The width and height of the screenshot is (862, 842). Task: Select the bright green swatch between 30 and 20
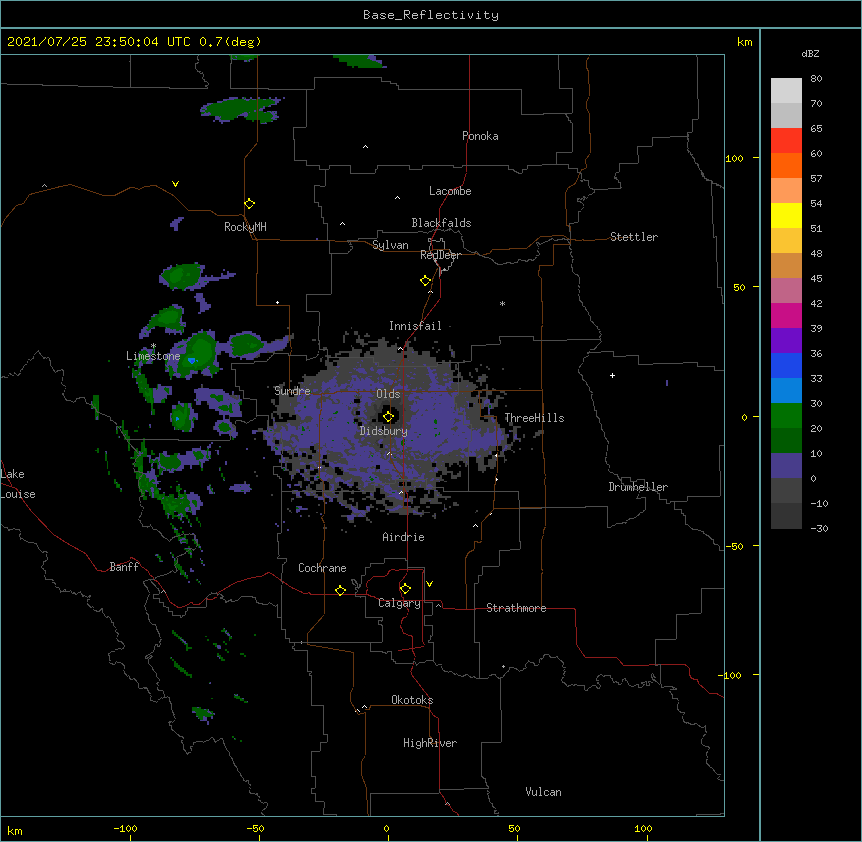pos(786,416)
